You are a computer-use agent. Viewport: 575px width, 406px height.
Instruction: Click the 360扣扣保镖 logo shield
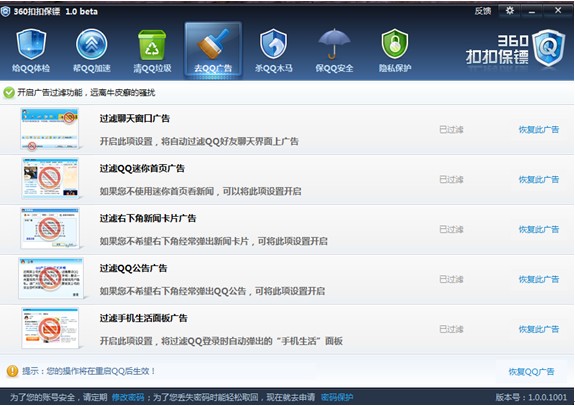coord(549,48)
